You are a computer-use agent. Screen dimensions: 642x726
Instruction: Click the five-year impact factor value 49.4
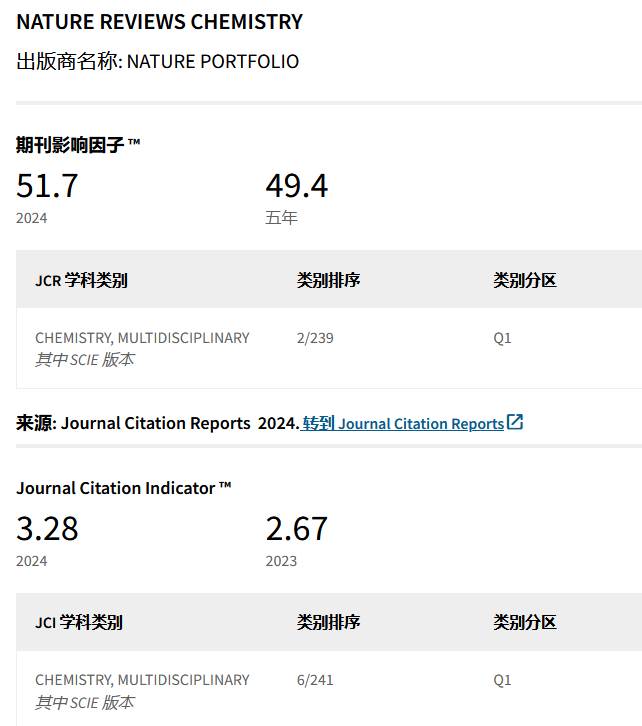pyautogui.click(x=296, y=186)
